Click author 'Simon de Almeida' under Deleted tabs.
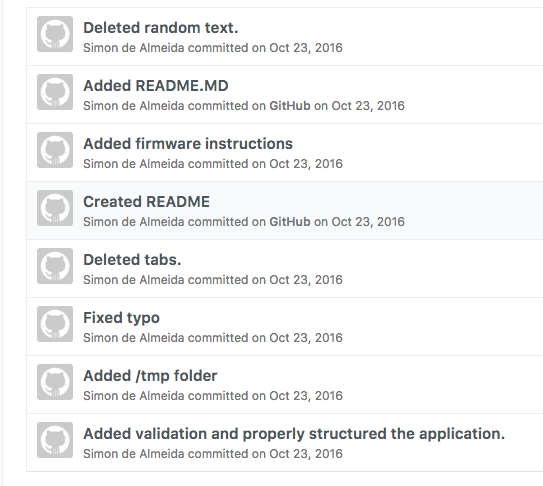The image size is (543, 486). pos(134,280)
